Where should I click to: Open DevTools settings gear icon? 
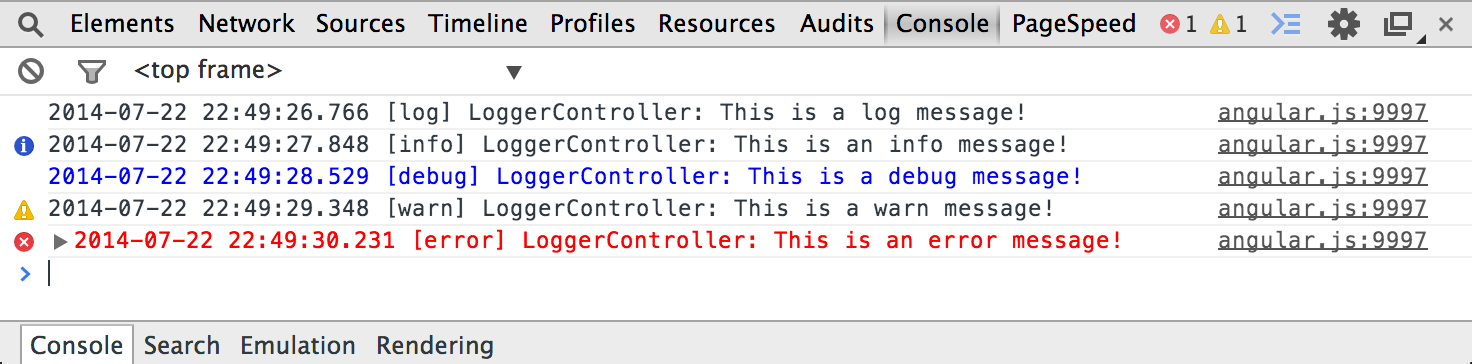[x=1344, y=24]
